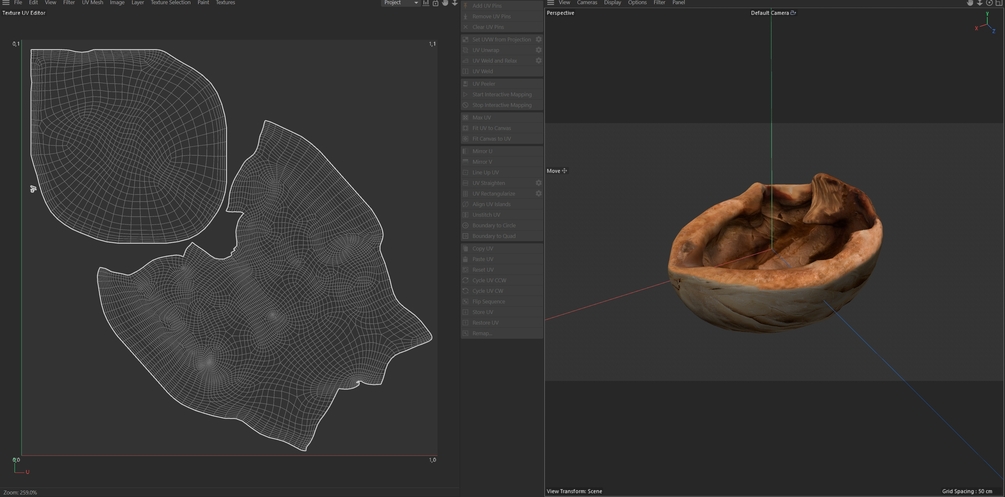
Task: Open the Texture UV Editor hamburger menu
Action: click(5, 3)
